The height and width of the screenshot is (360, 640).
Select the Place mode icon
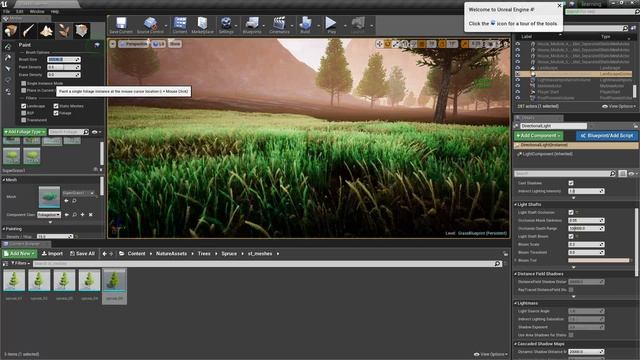coord(10,31)
